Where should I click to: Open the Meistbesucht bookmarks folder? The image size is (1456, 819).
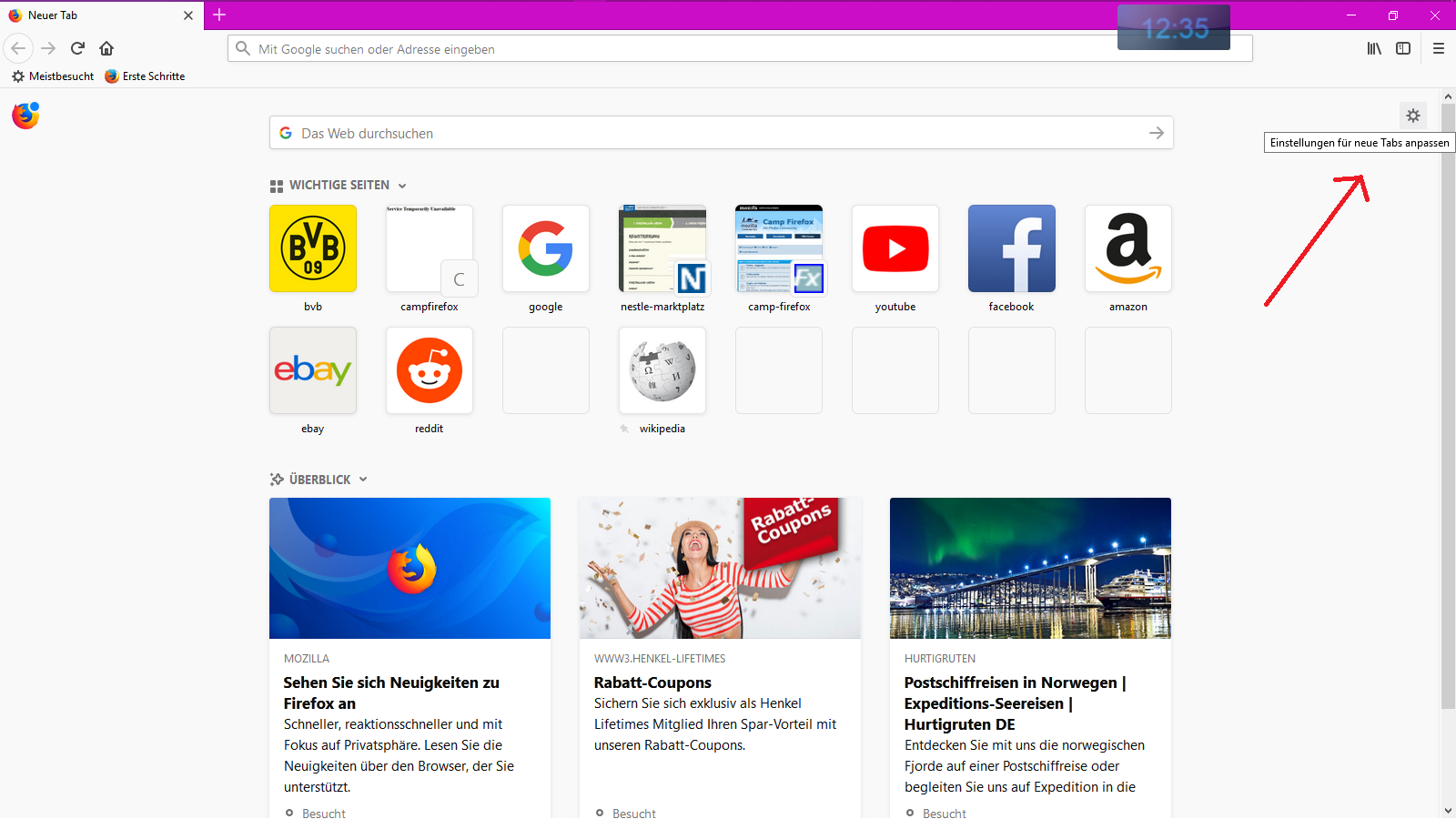pos(53,76)
